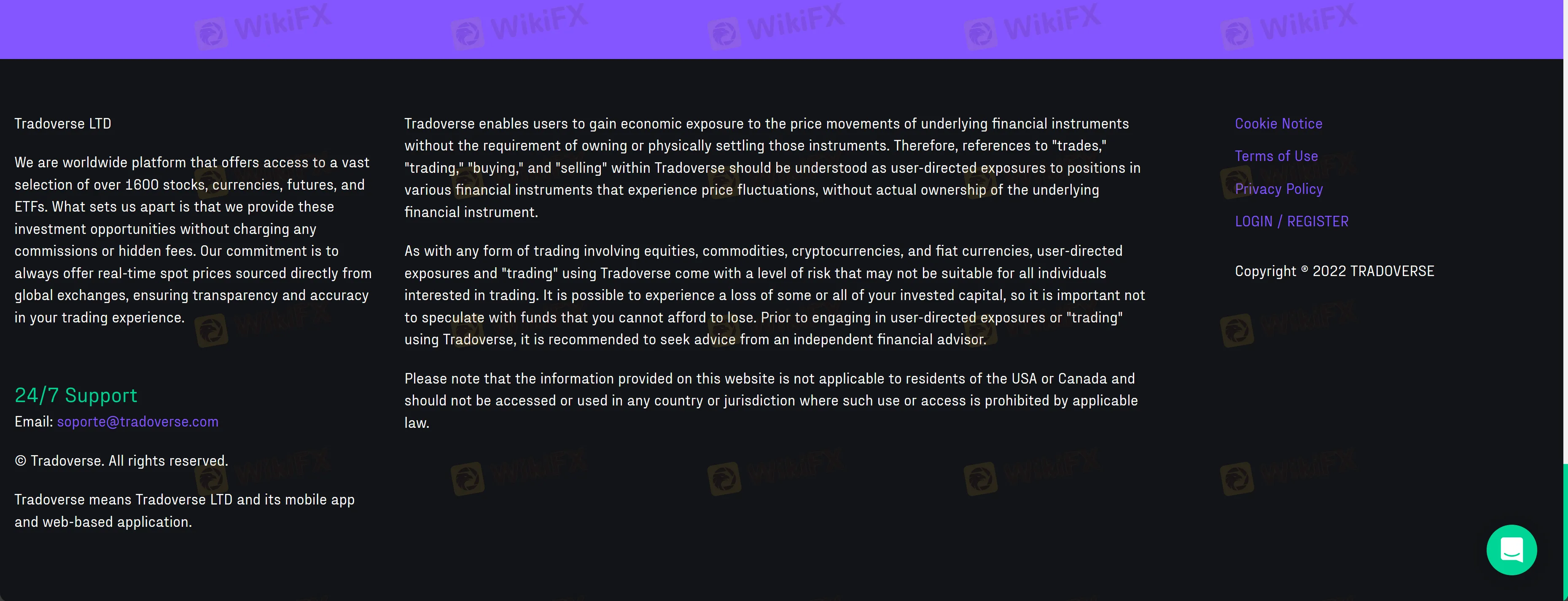This screenshot has height=601, width=1568.
Task: Click the scrollbar track above the green thumb
Action: [x=1565, y=243]
